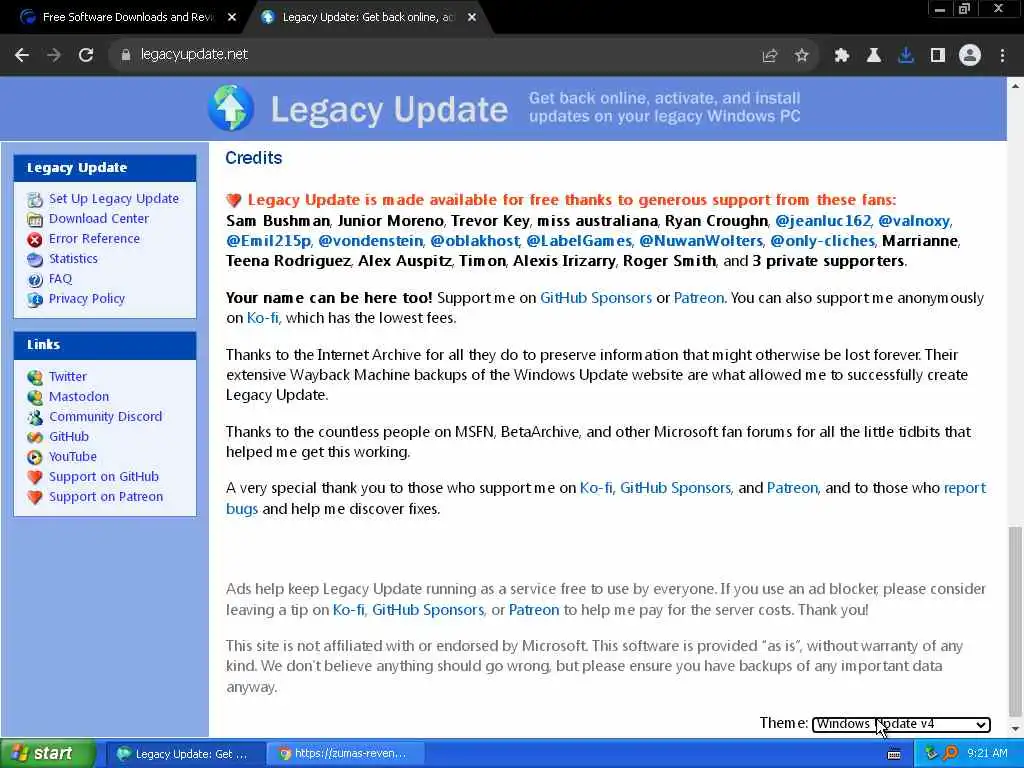Click the Twitter globe icon
The image size is (1024, 768).
35,377
